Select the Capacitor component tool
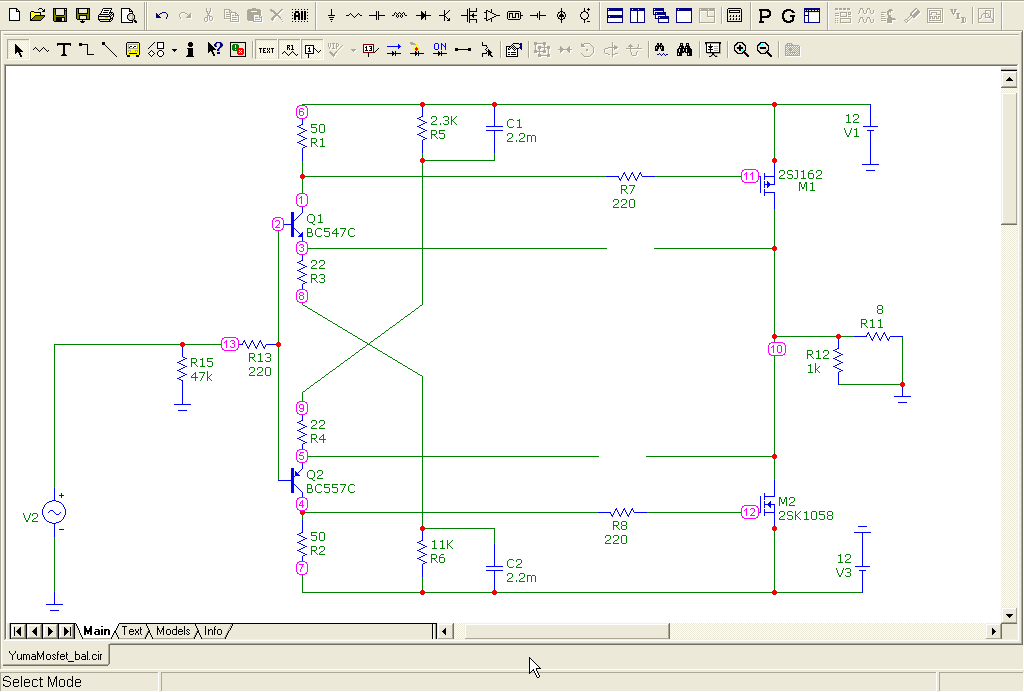The height and width of the screenshot is (692, 1024). [x=377, y=16]
